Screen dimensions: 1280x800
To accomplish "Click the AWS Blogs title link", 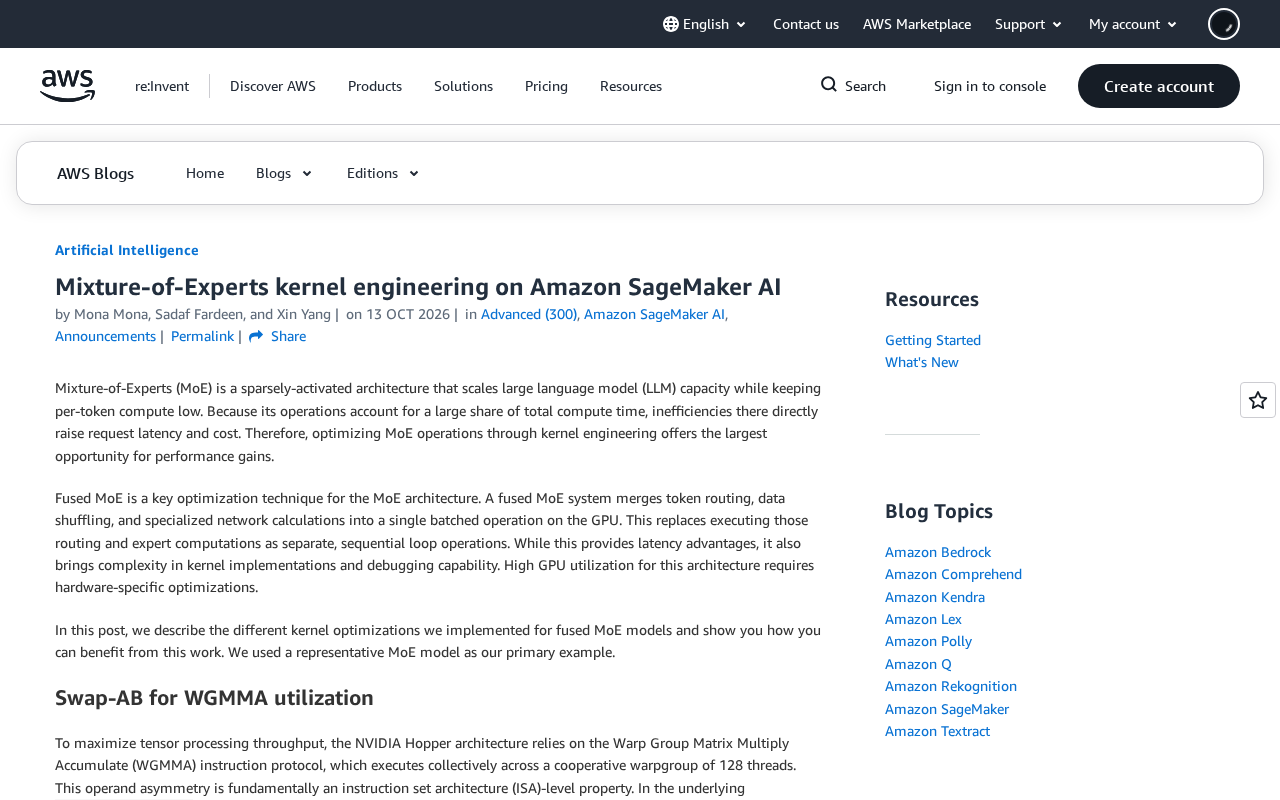I will coord(95,173).
